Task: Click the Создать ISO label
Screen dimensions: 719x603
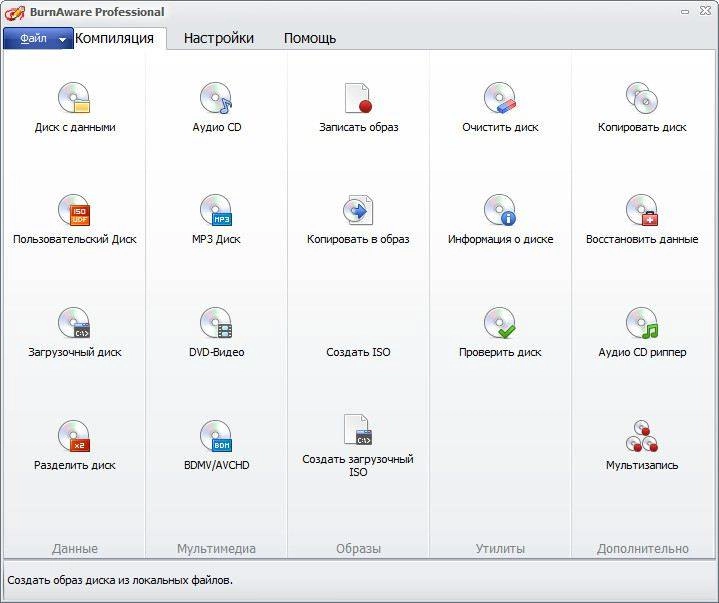Action: pos(358,352)
